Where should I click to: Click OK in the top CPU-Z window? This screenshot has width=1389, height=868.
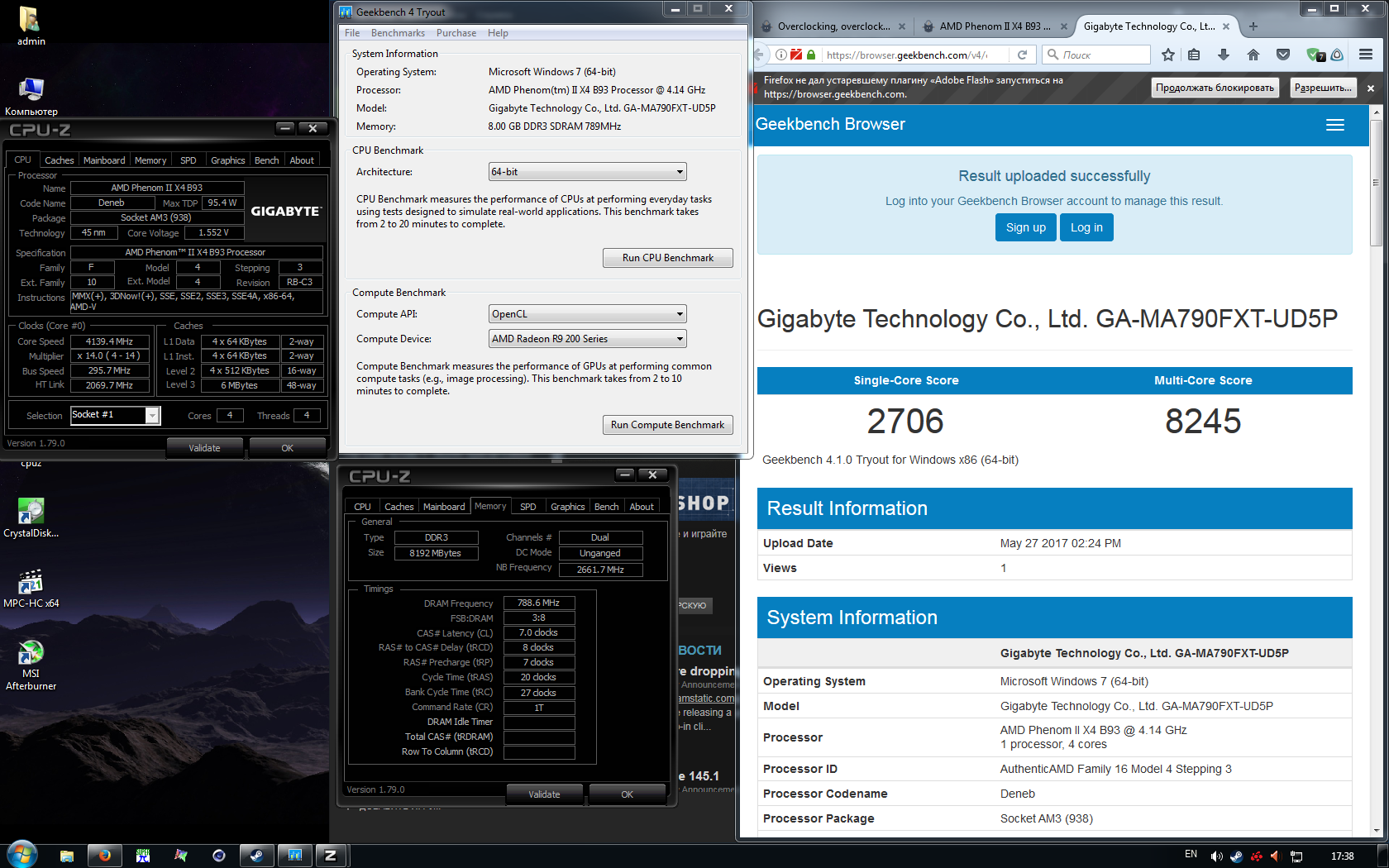coord(287,448)
